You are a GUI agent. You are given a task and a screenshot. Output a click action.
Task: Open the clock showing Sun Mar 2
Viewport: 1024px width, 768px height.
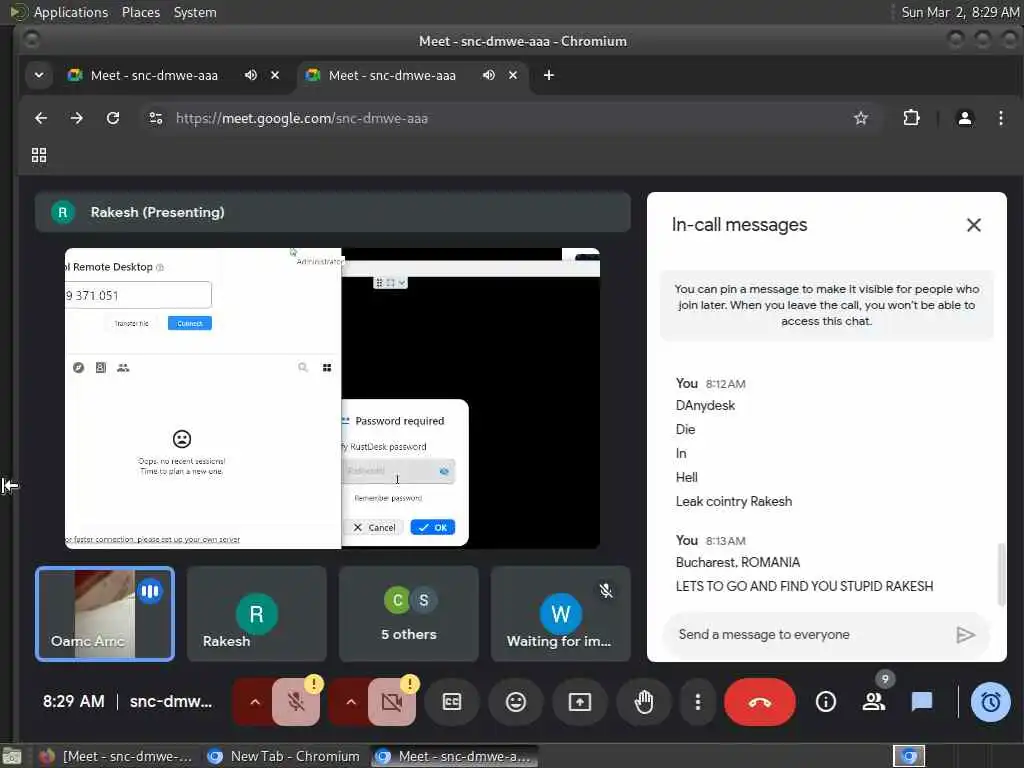pos(960,12)
